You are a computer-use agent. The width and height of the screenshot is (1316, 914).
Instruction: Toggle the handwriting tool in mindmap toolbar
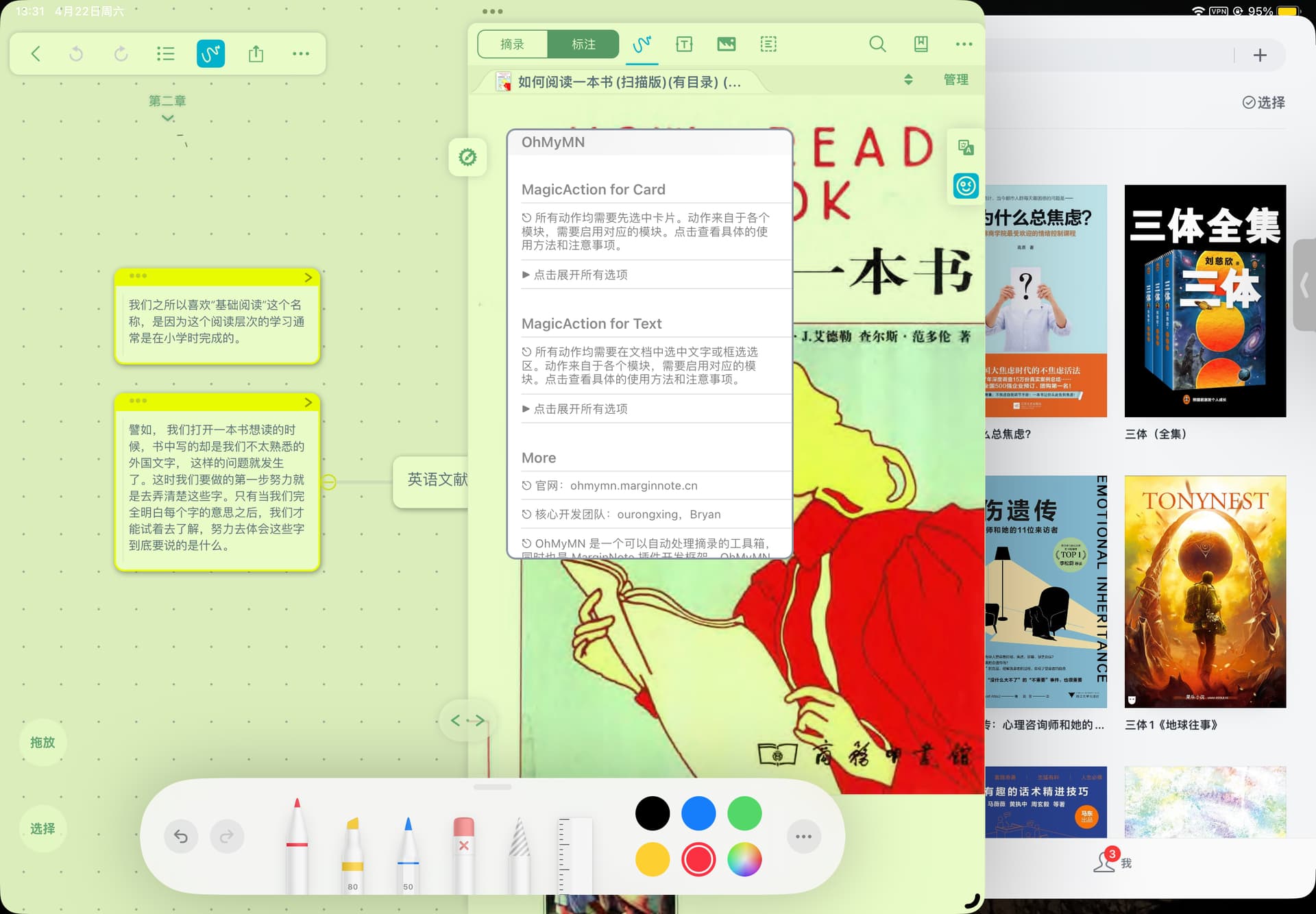210,53
